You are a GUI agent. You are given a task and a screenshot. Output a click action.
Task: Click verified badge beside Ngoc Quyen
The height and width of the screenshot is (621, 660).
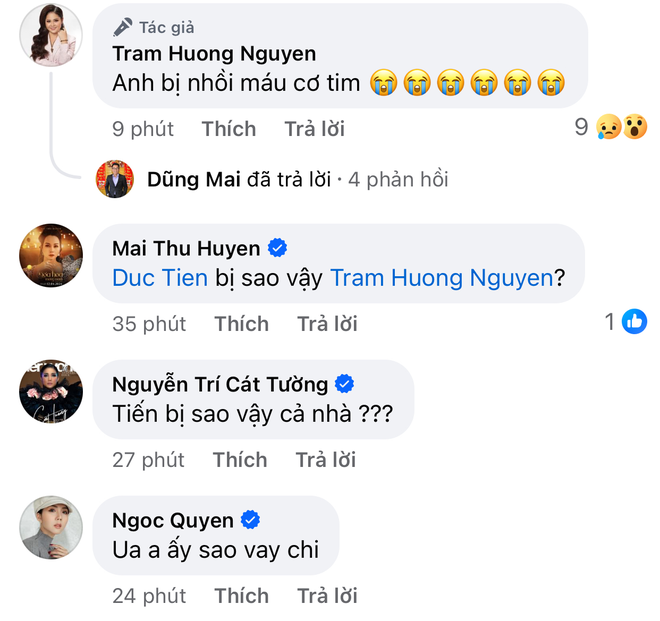point(253,520)
